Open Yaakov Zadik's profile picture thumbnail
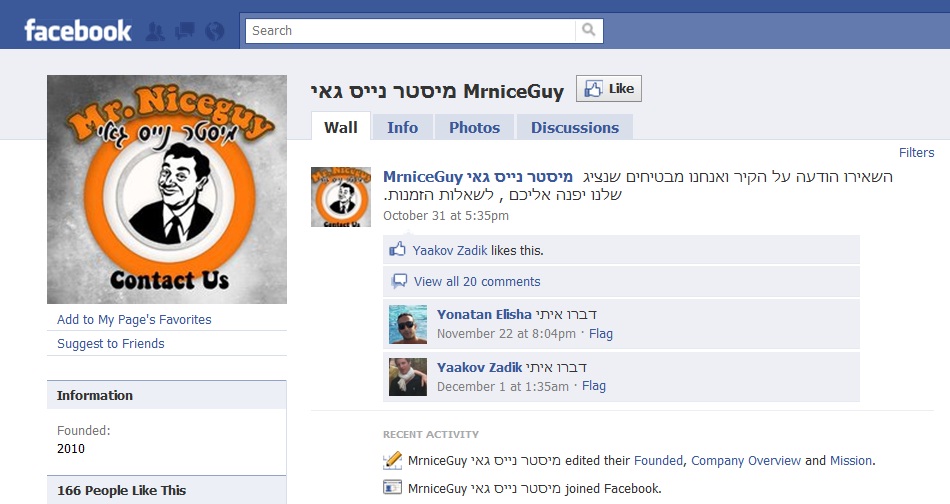The image size is (950, 504). [408, 377]
